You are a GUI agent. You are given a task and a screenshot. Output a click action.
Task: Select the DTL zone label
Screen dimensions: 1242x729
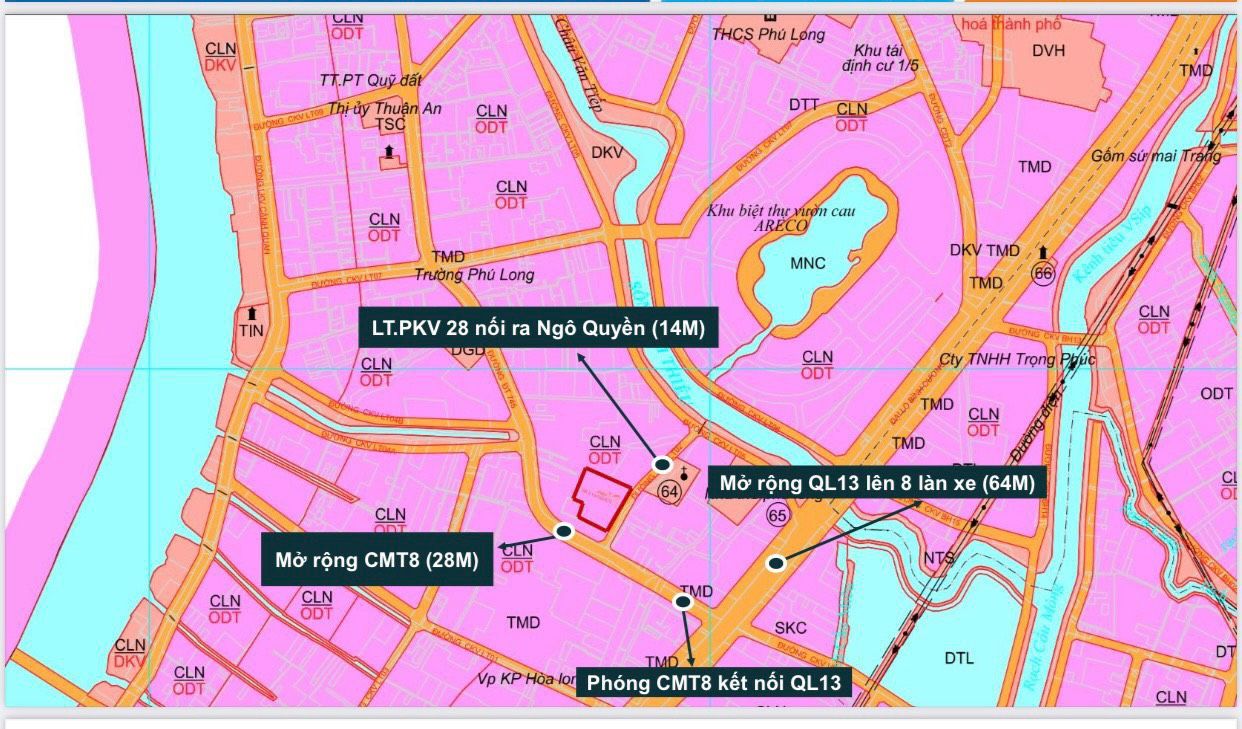(958, 658)
